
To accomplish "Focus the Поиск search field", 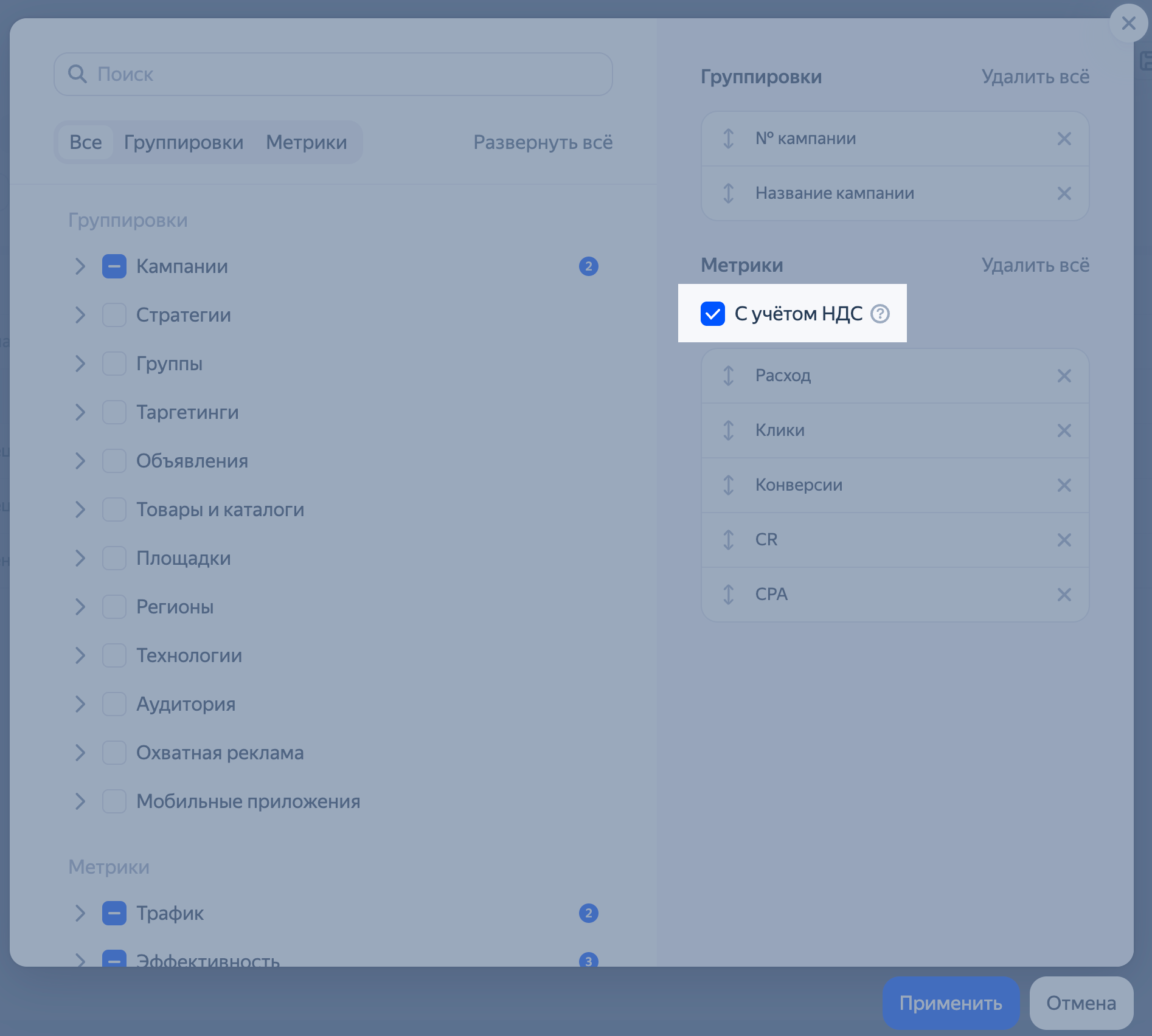I will pos(333,74).
